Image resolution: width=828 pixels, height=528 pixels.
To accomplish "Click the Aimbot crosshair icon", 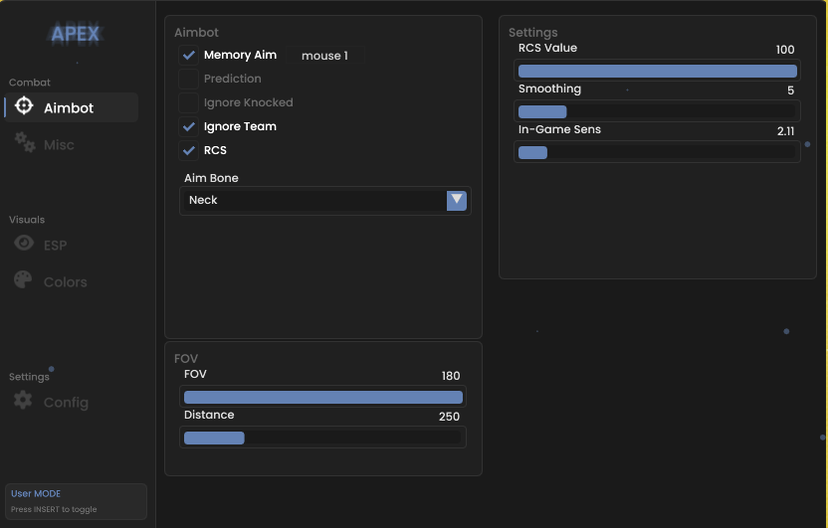I will point(24,107).
